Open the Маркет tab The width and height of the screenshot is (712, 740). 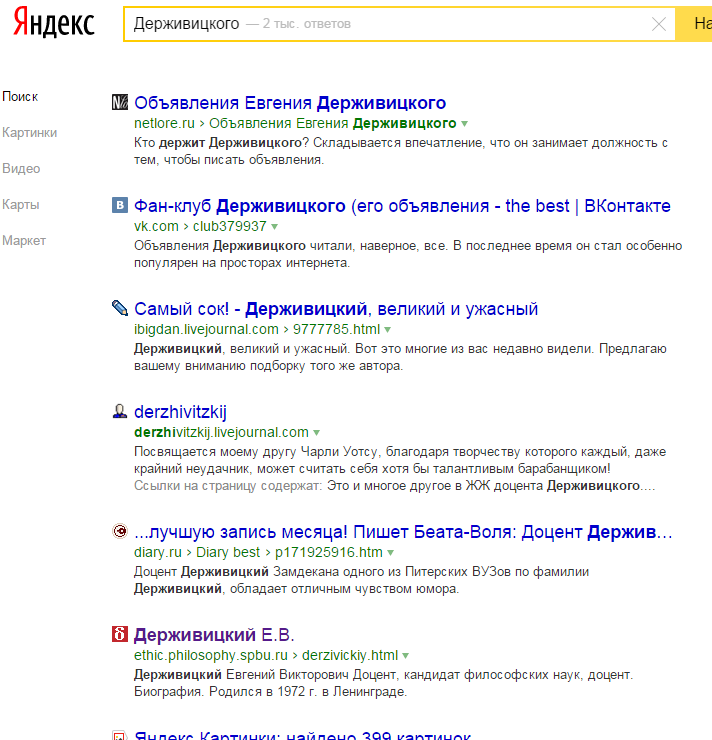click(24, 240)
